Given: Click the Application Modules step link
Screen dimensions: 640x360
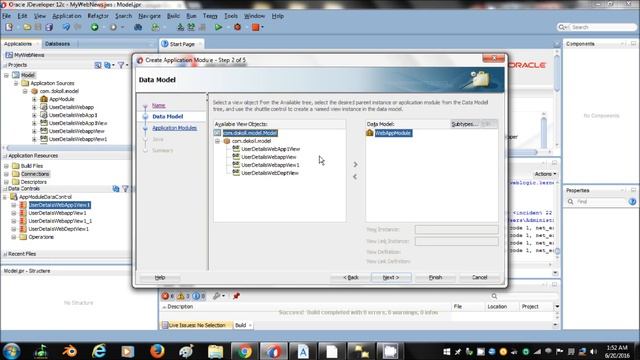Looking at the screenshot, I should [x=174, y=128].
